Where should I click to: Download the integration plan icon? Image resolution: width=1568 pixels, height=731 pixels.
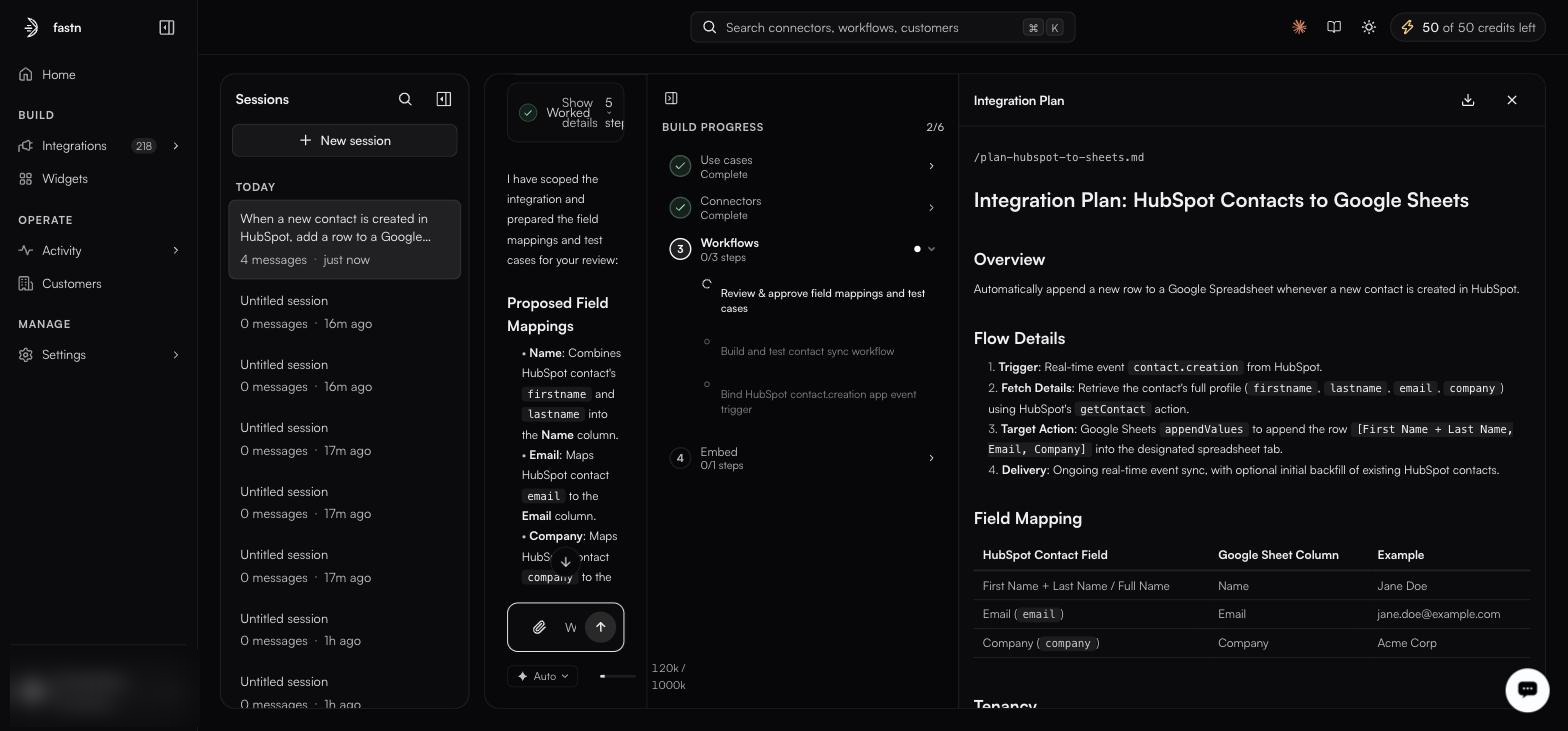tap(1468, 100)
